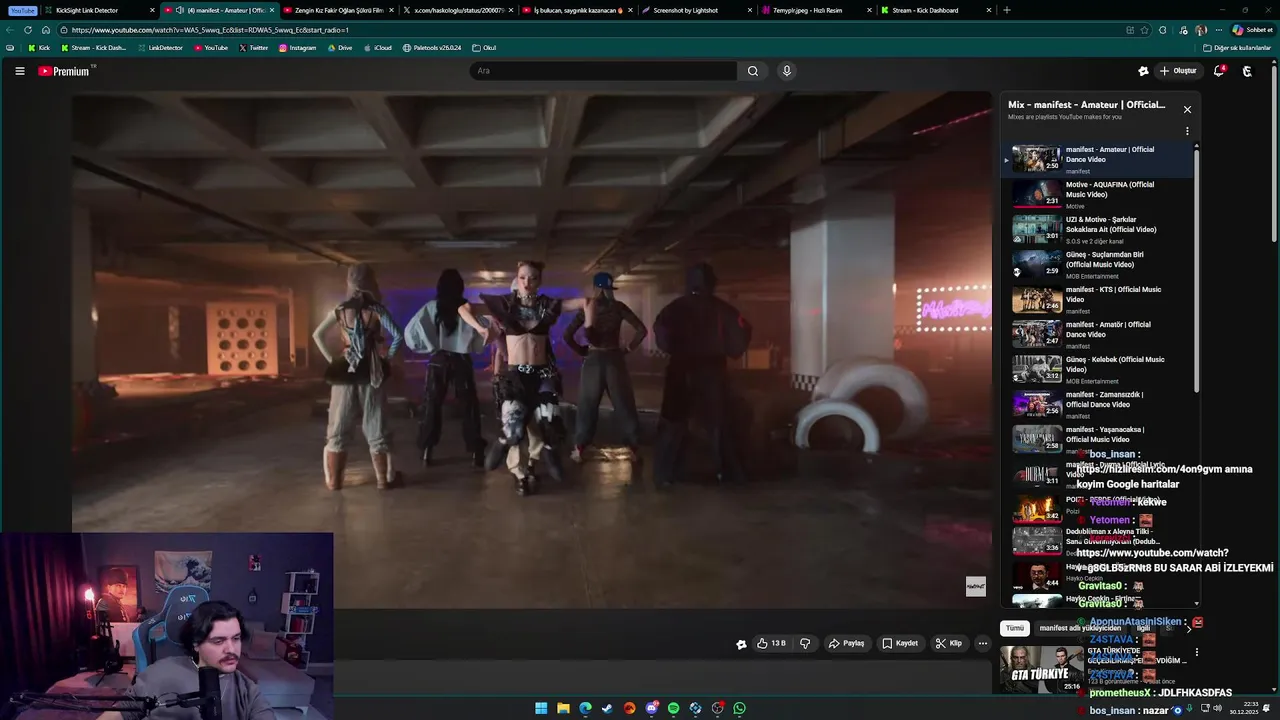Go to YouTube Premium home logo
The image size is (1280, 720).
click(x=66, y=71)
